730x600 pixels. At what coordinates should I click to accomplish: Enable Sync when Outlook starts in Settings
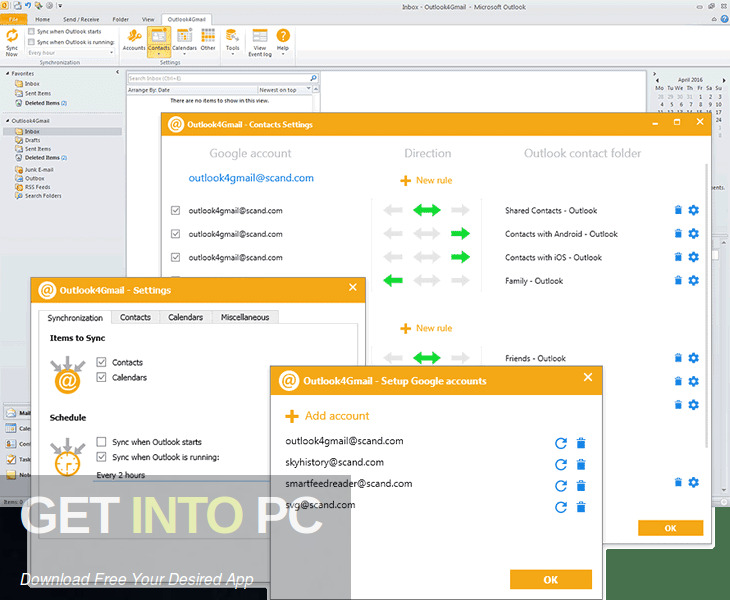point(101,441)
